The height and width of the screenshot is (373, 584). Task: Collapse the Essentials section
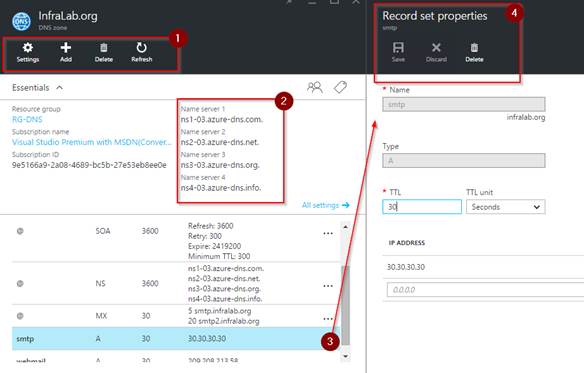60,88
